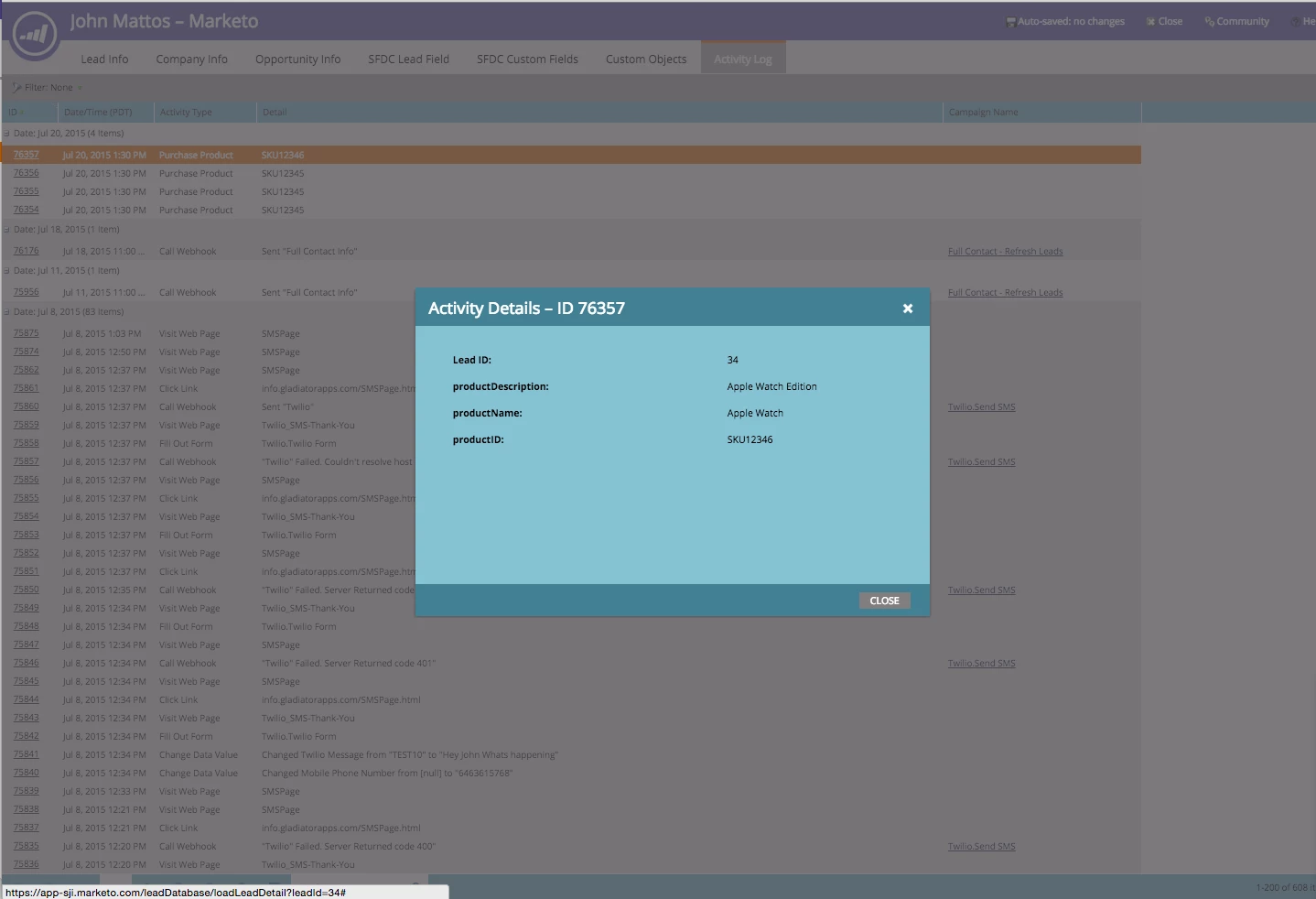Click the 1-200 of 608 paging text
This screenshot has height=899, width=1316.
pos(1285,887)
